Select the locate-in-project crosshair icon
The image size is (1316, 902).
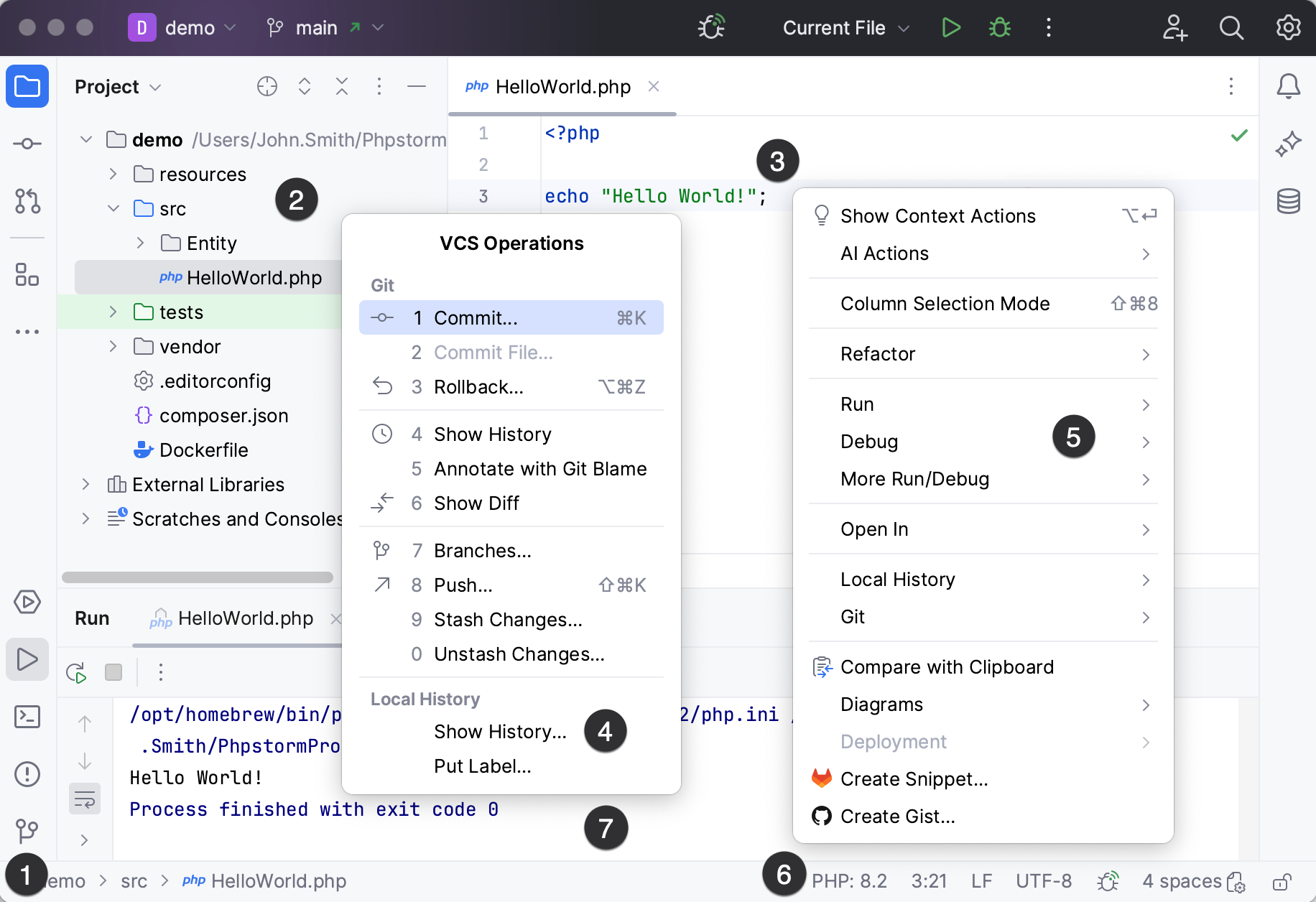click(267, 87)
